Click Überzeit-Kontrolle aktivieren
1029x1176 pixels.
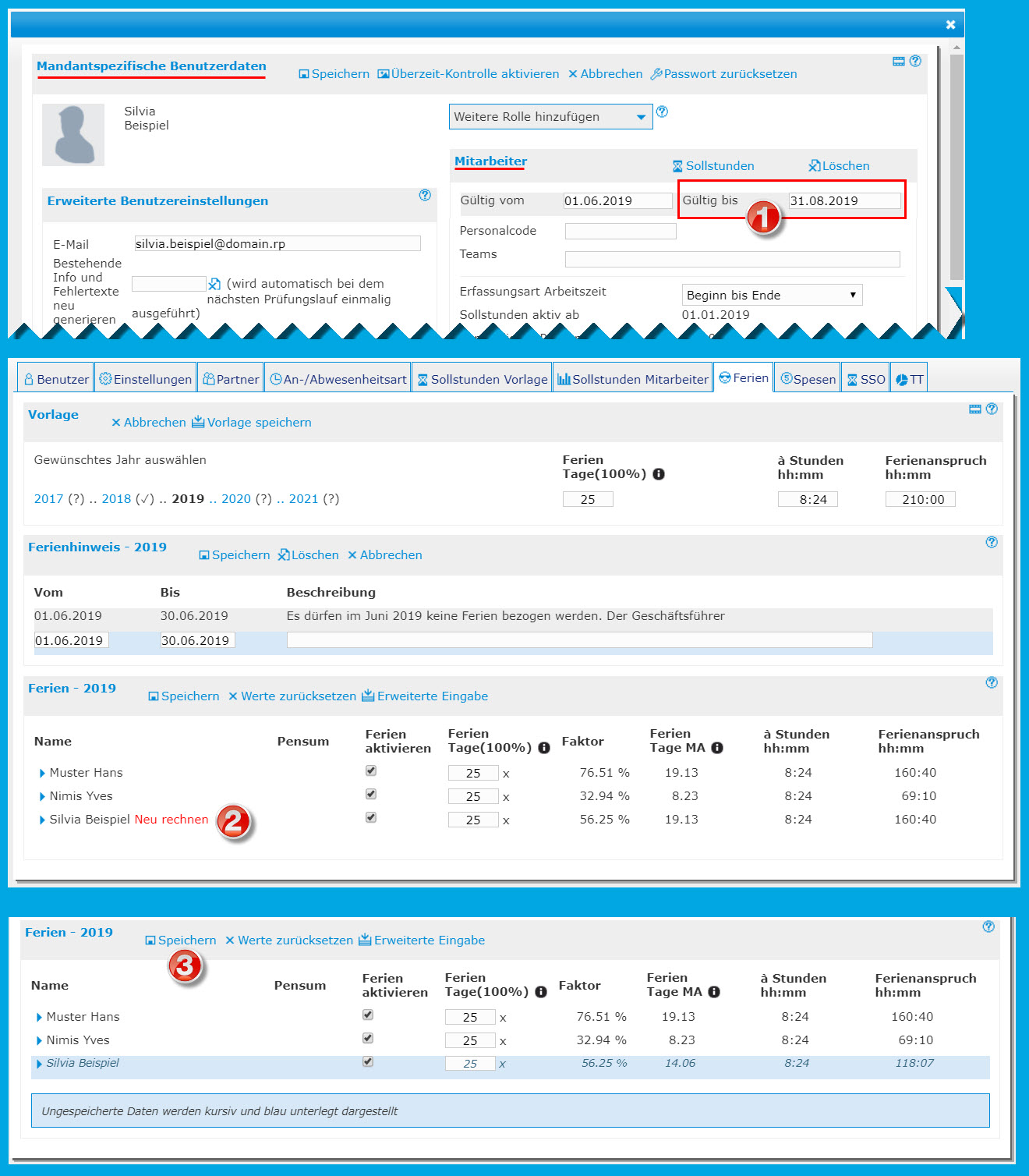[x=469, y=74]
